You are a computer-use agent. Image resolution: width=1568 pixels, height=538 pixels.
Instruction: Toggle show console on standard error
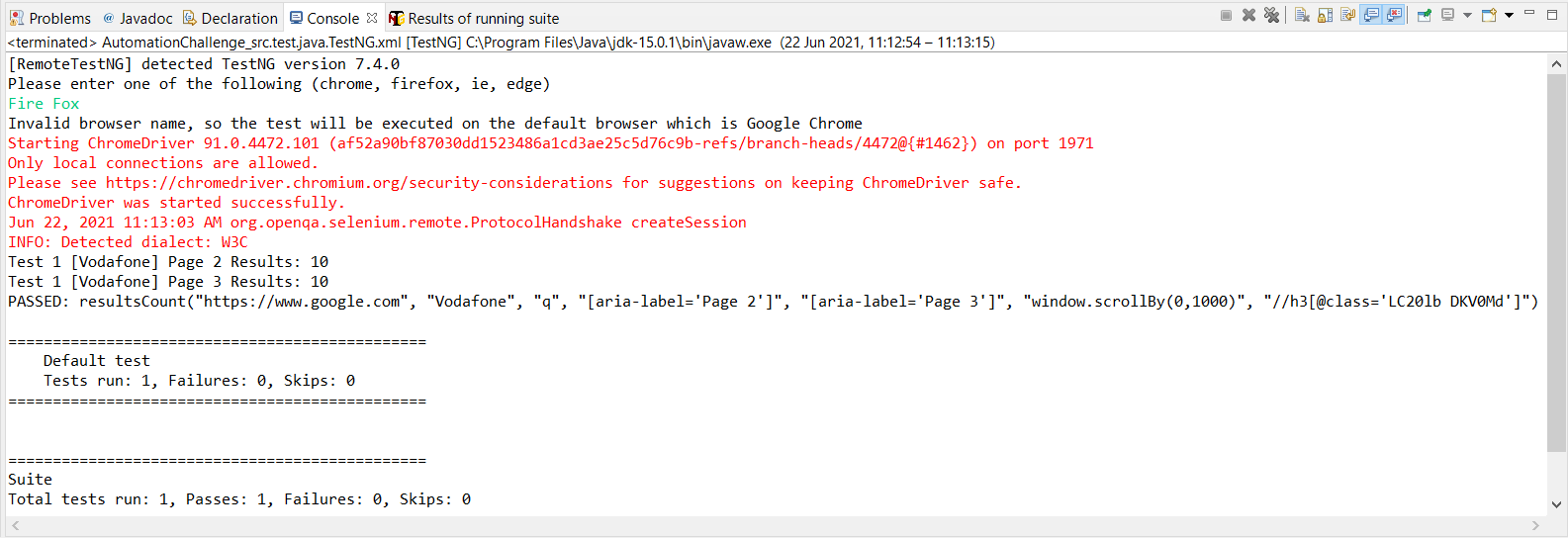pyautogui.click(x=1394, y=15)
